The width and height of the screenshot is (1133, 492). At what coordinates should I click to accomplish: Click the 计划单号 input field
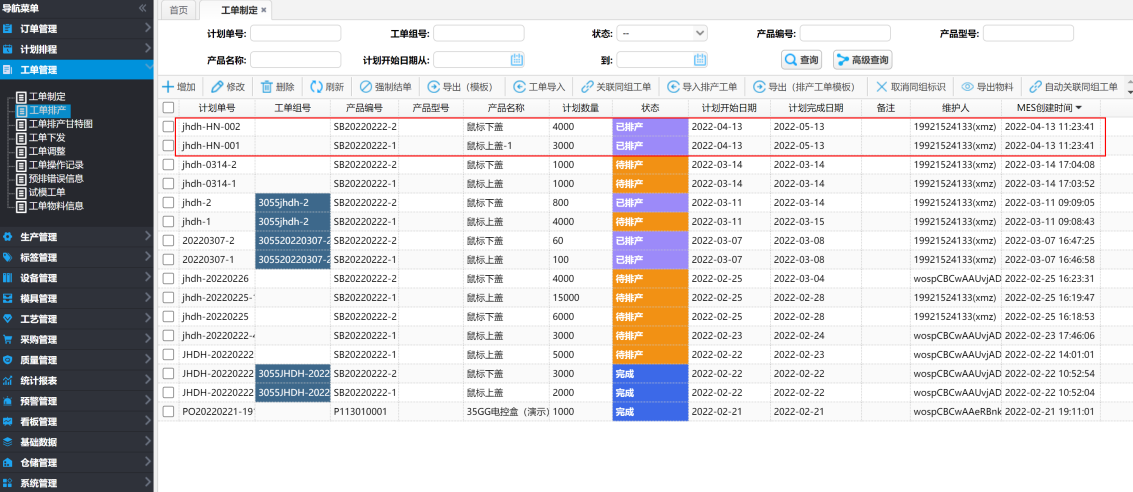[296, 33]
